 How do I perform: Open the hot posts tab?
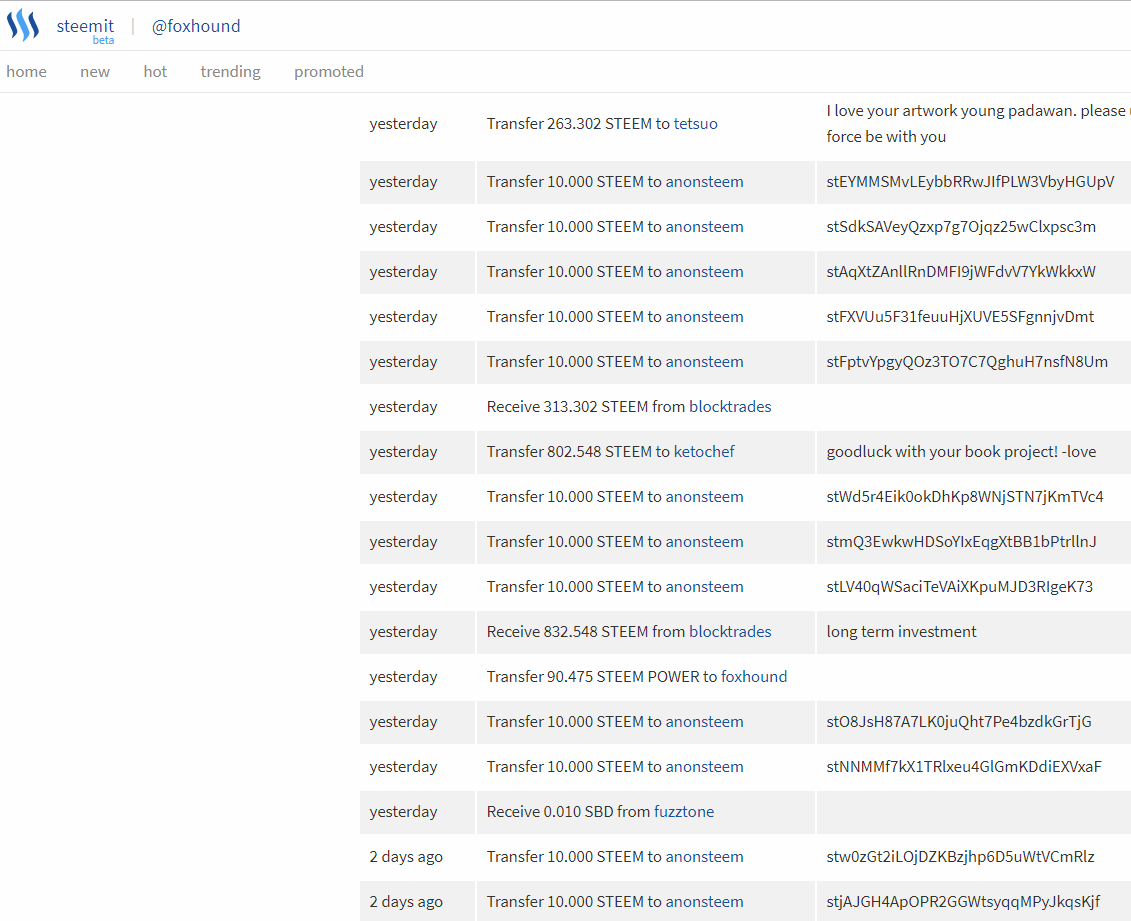(155, 71)
